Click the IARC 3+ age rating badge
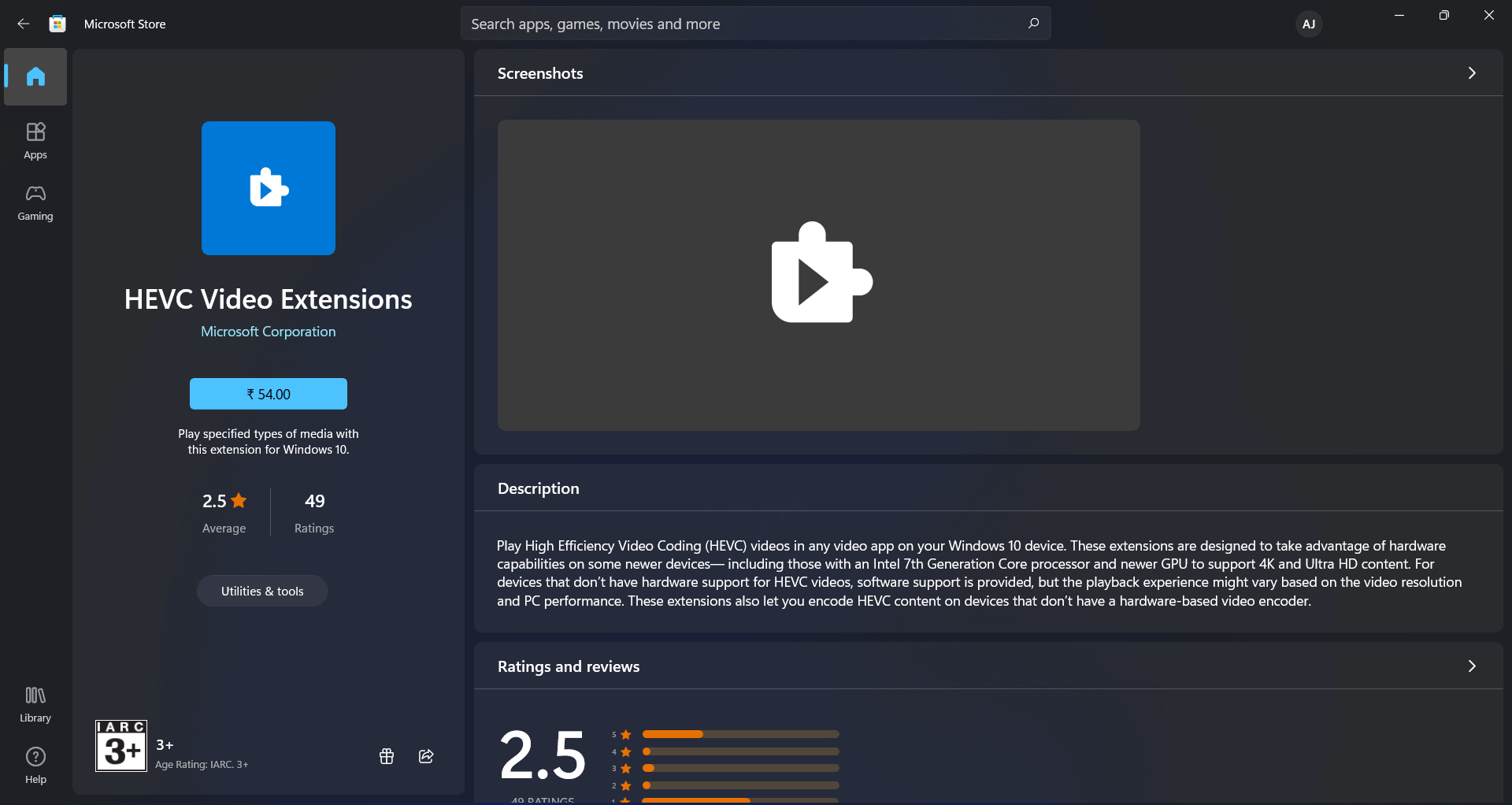This screenshot has width=1512, height=805. [120, 745]
